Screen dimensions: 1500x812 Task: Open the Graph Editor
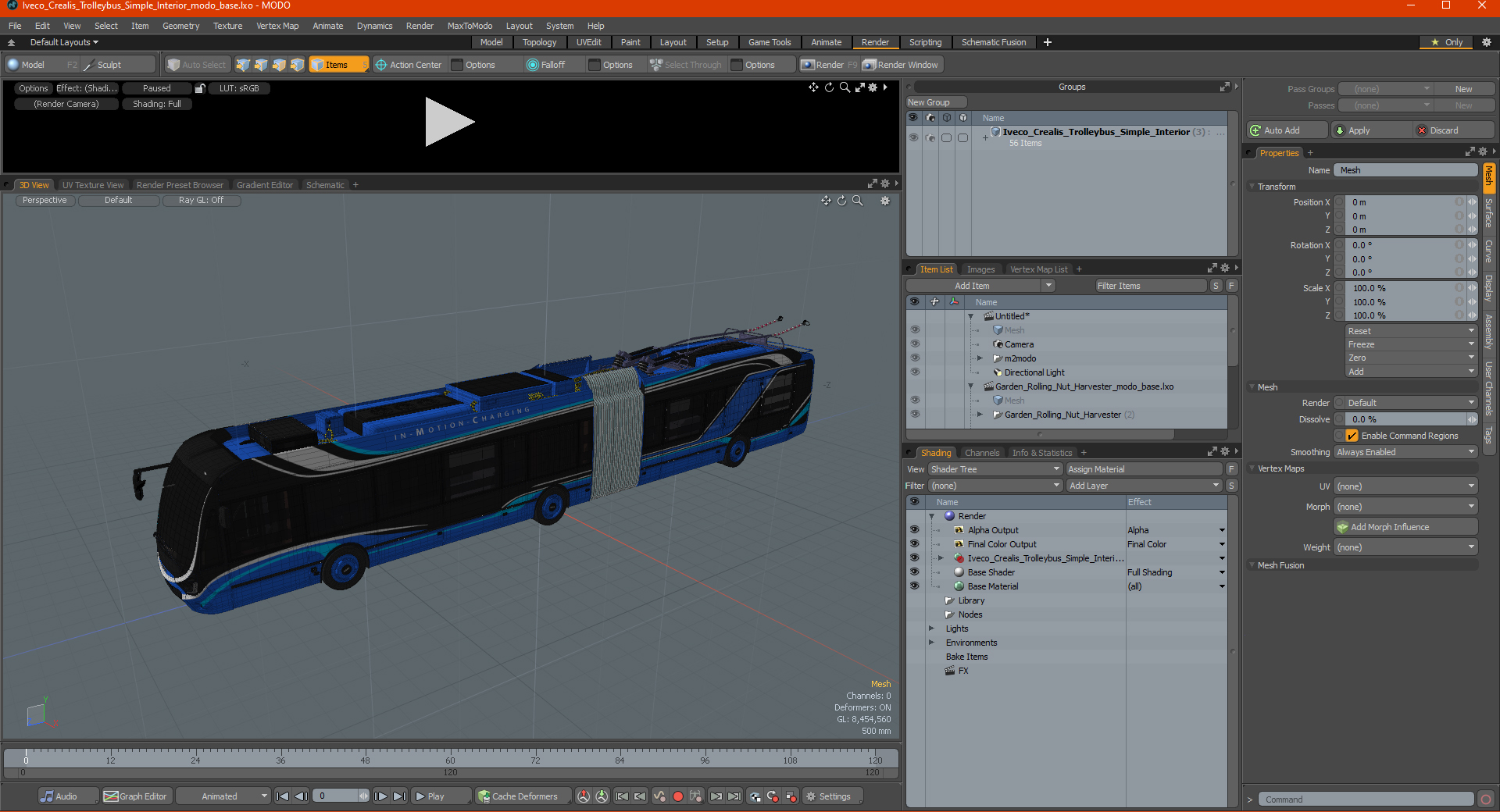tap(135, 796)
